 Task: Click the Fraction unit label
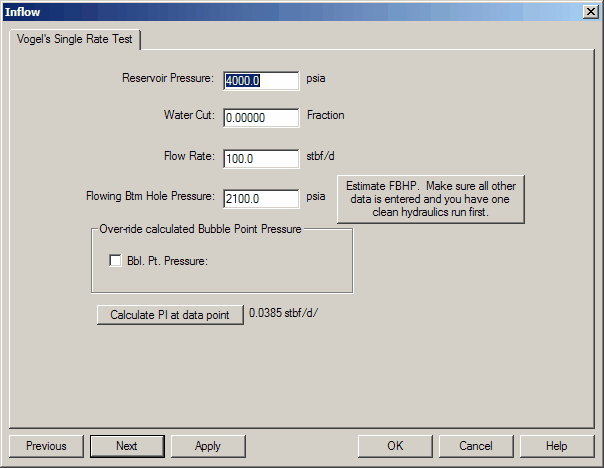coord(325,115)
